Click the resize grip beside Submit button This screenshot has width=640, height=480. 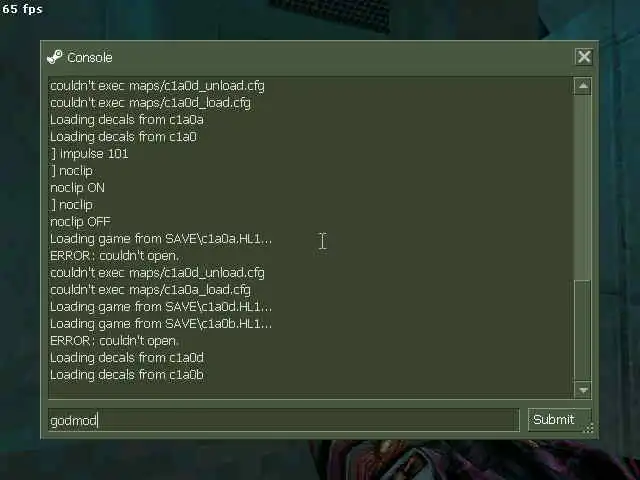(589, 428)
